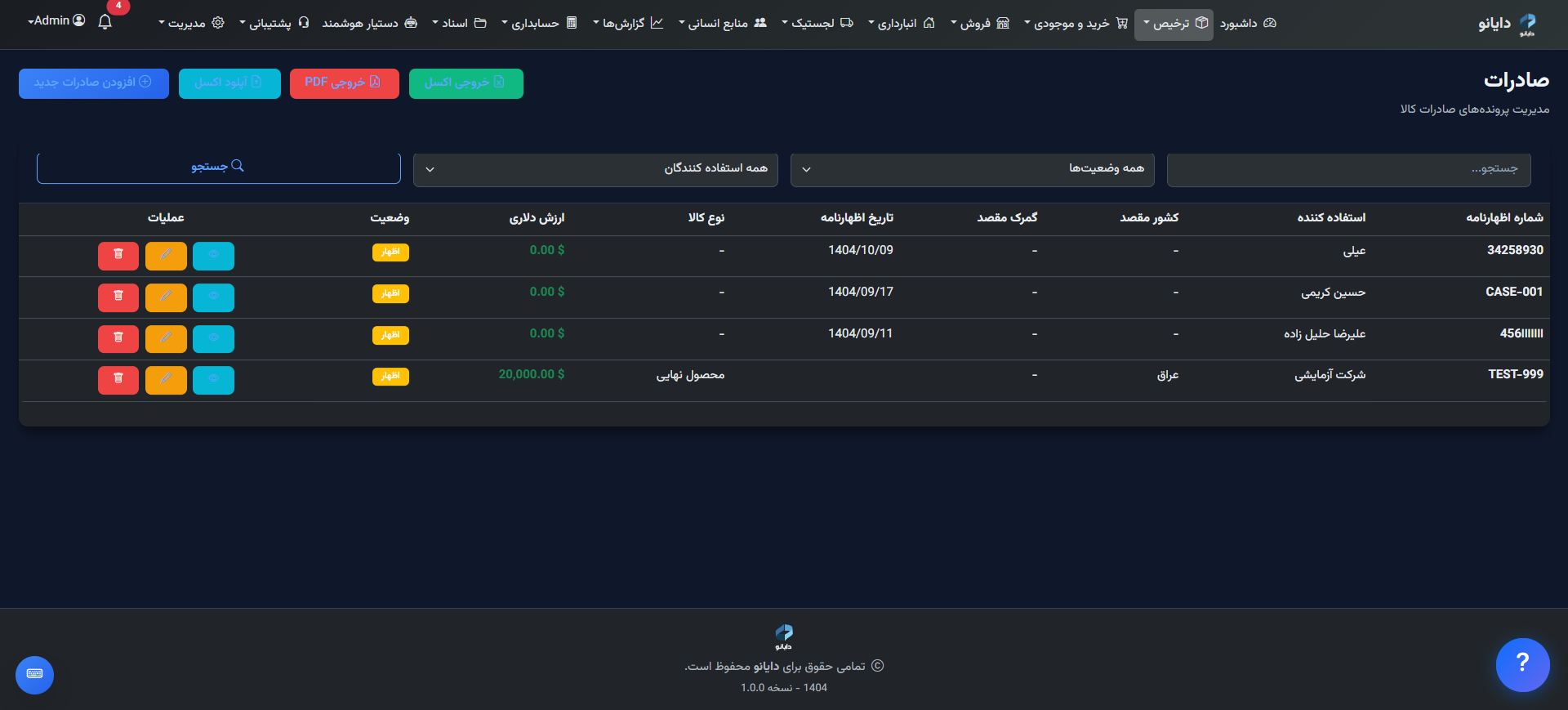Image resolution: width=1568 pixels, height=710 pixels.
Task: Delete export record TEST-999 with trash icon
Action: point(118,380)
